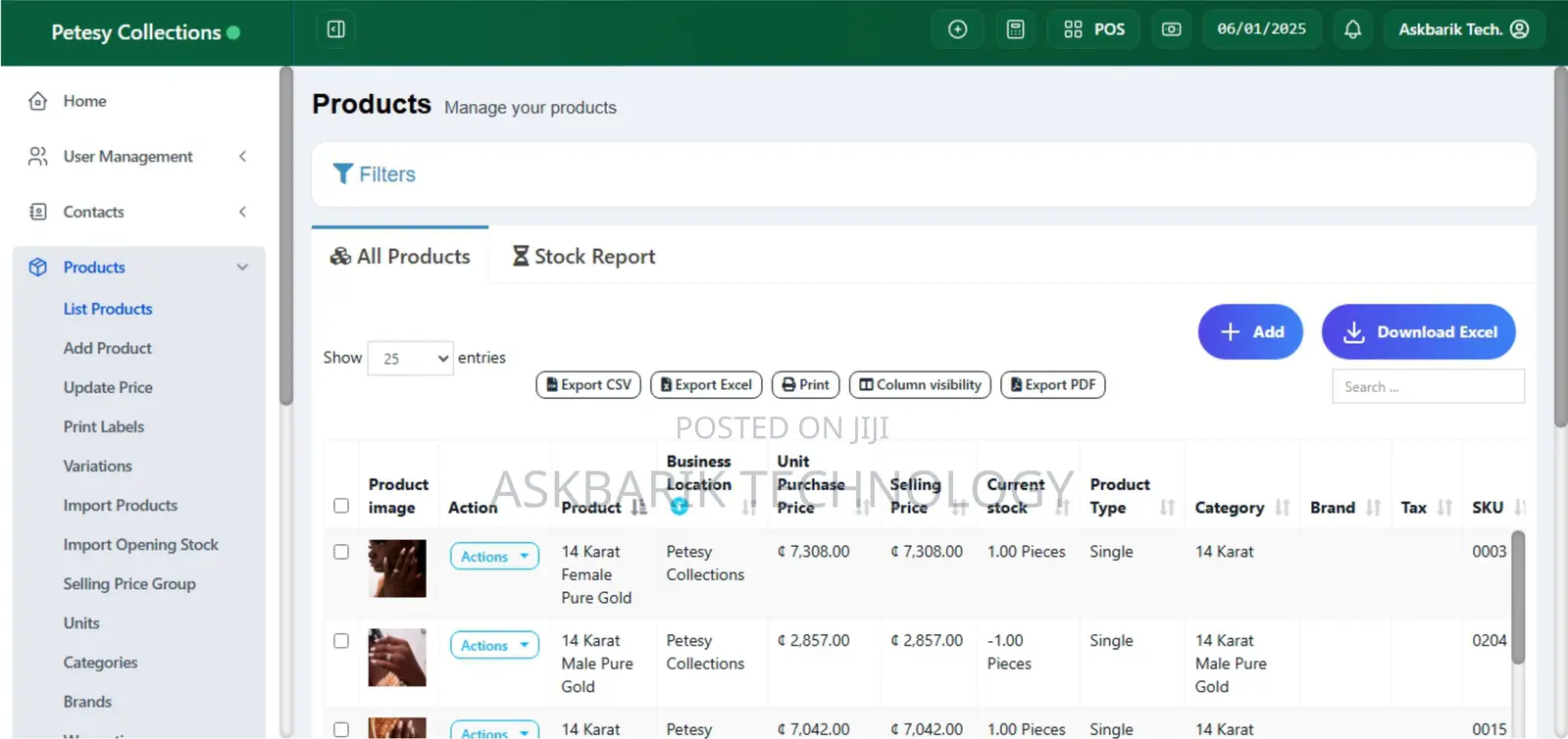Go to Categories page
Viewport: 1568px width, 739px height.
101,663
